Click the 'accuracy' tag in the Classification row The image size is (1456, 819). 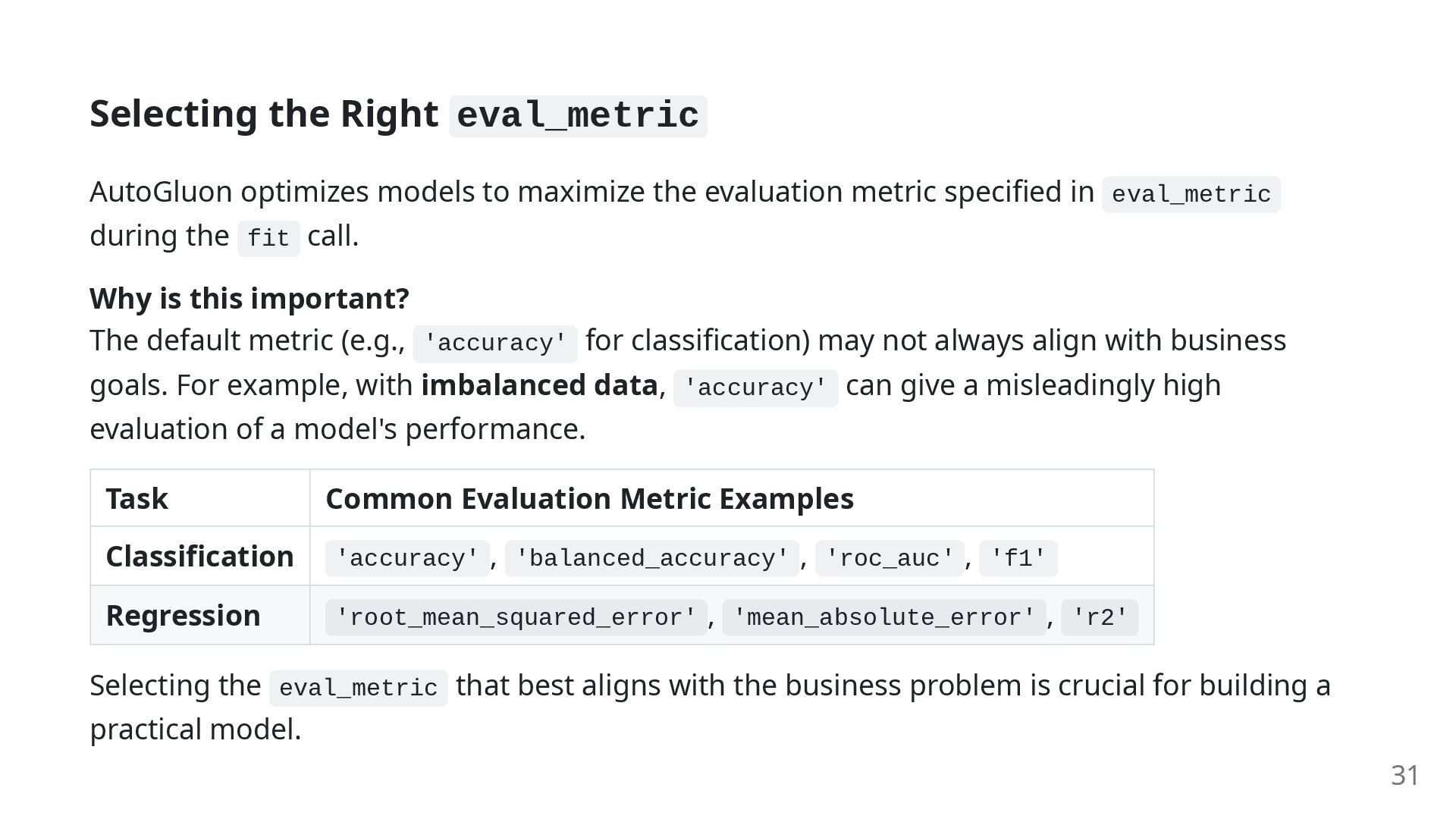click(x=407, y=559)
